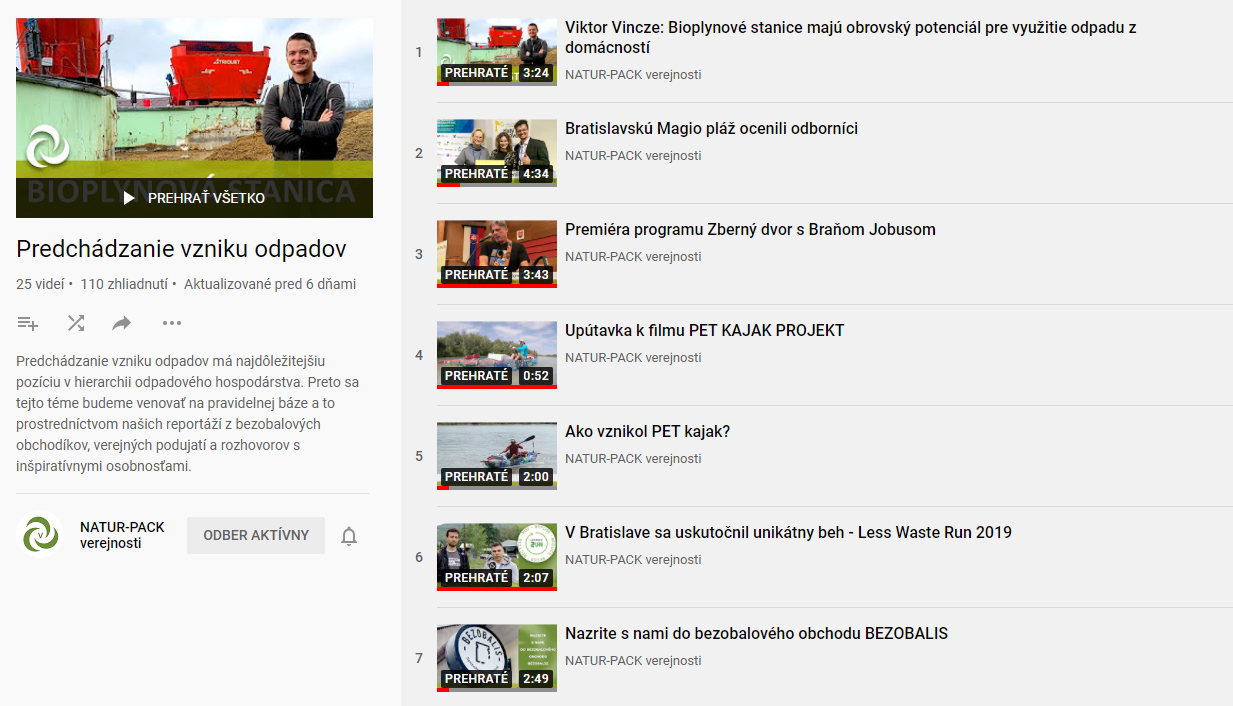Click the 4:34 duration badge
This screenshot has height=706, width=1233.
(x=536, y=174)
